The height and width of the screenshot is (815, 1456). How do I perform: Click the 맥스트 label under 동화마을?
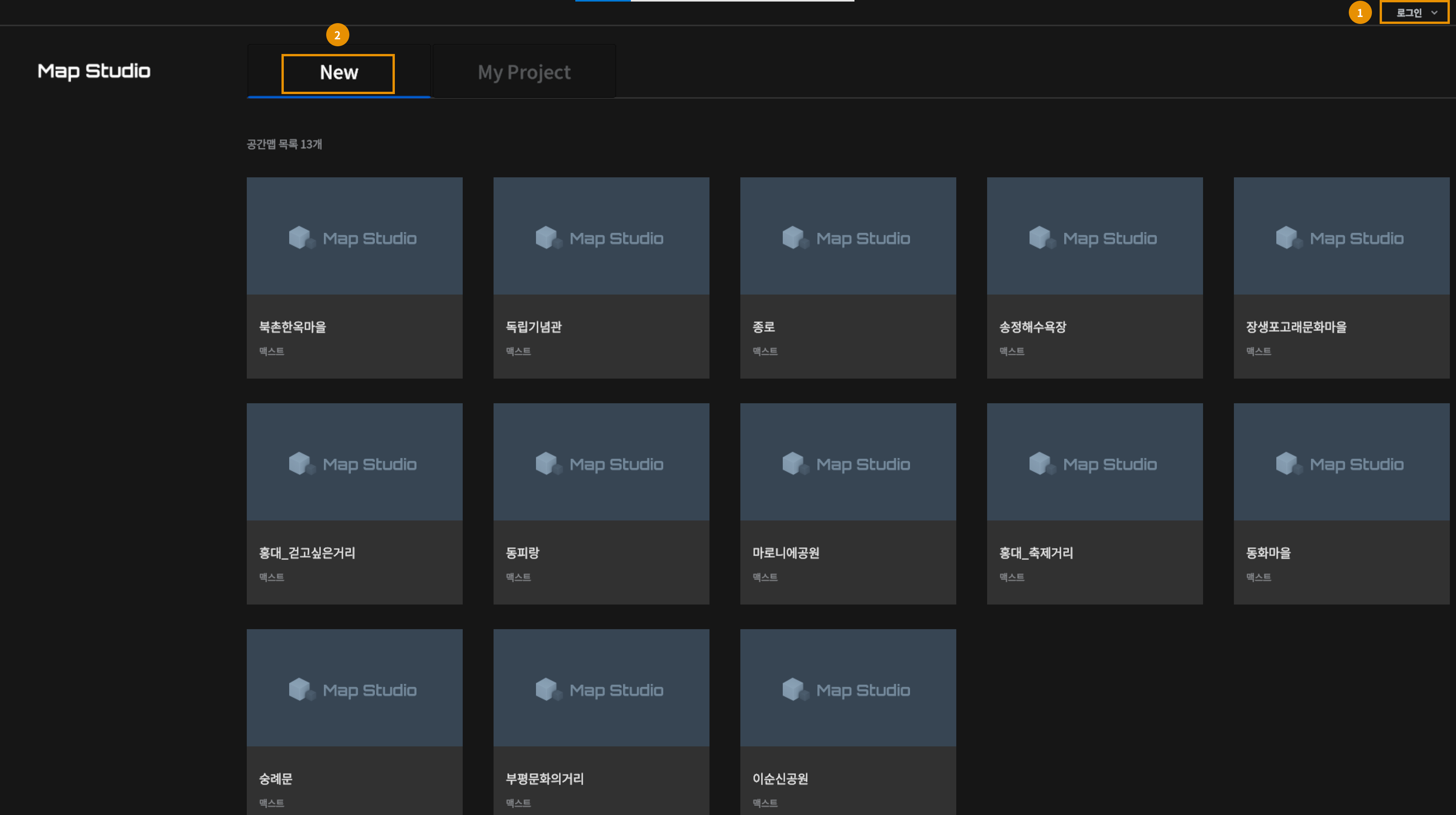[1259, 577]
